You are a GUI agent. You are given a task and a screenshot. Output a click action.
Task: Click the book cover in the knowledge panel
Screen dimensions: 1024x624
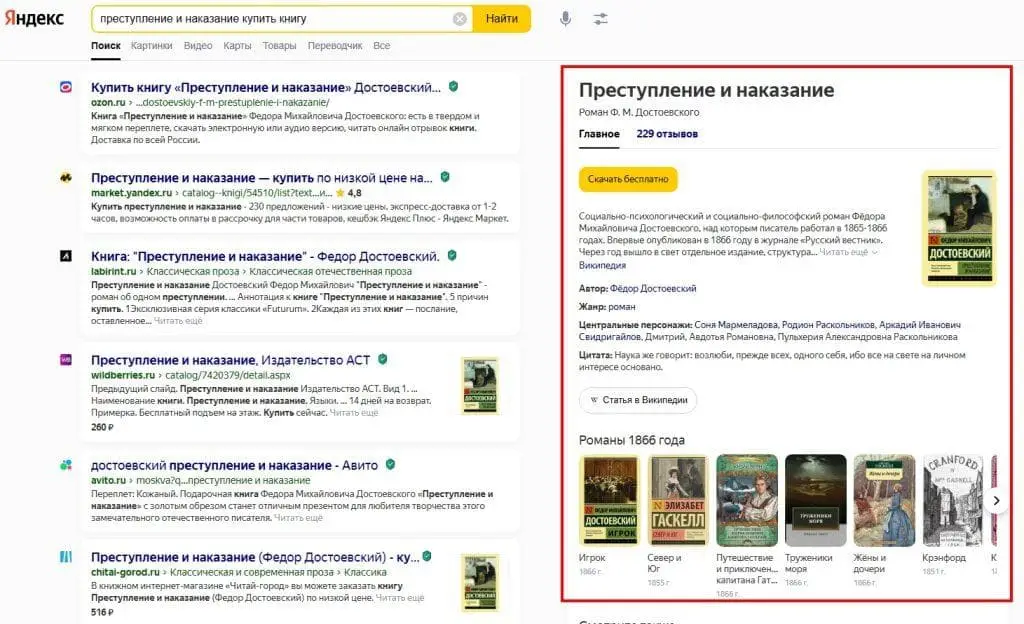[959, 228]
